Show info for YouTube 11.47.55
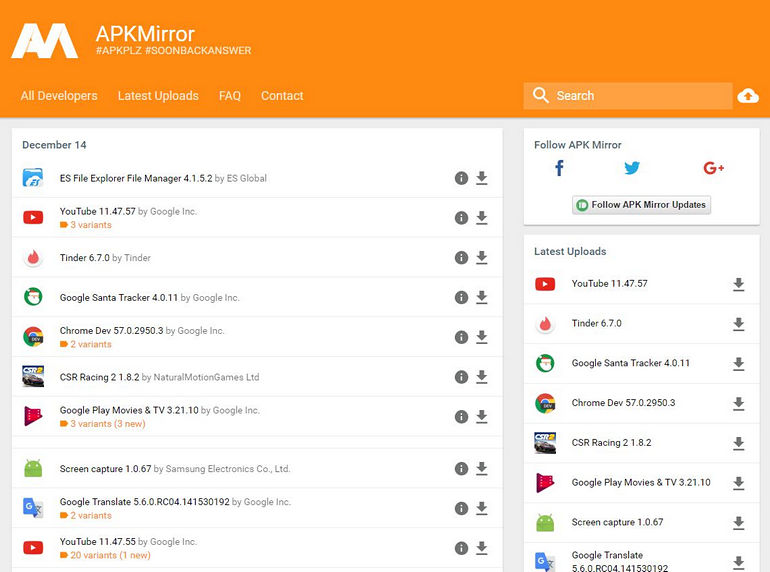This screenshot has width=770, height=572. click(x=461, y=548)
